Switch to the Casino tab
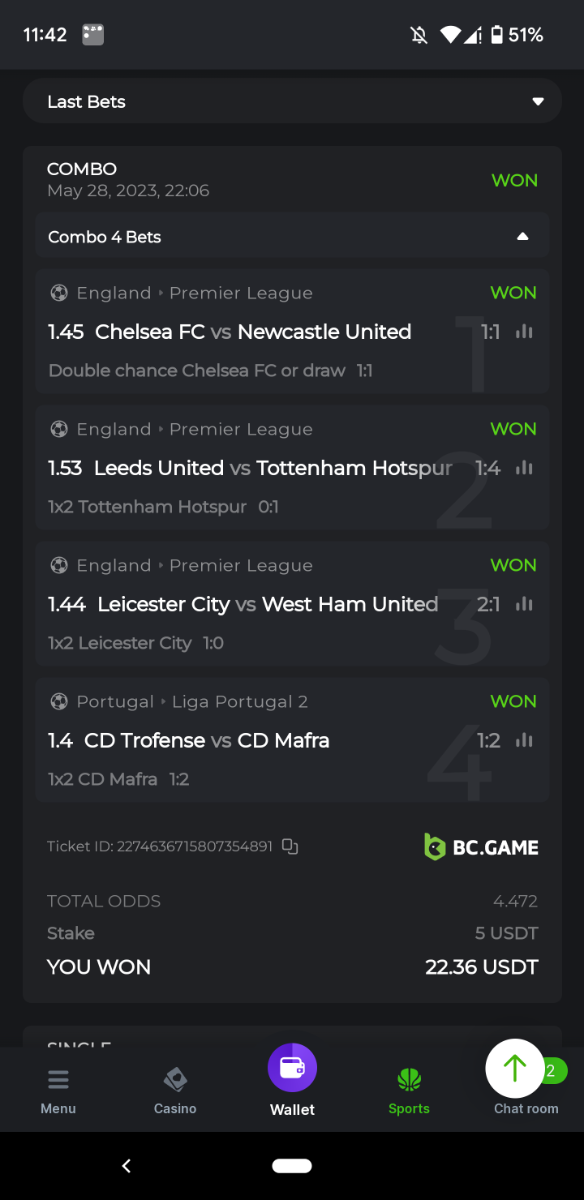The width and height of the screenshot is (584, 1200). coord(175,1092)
